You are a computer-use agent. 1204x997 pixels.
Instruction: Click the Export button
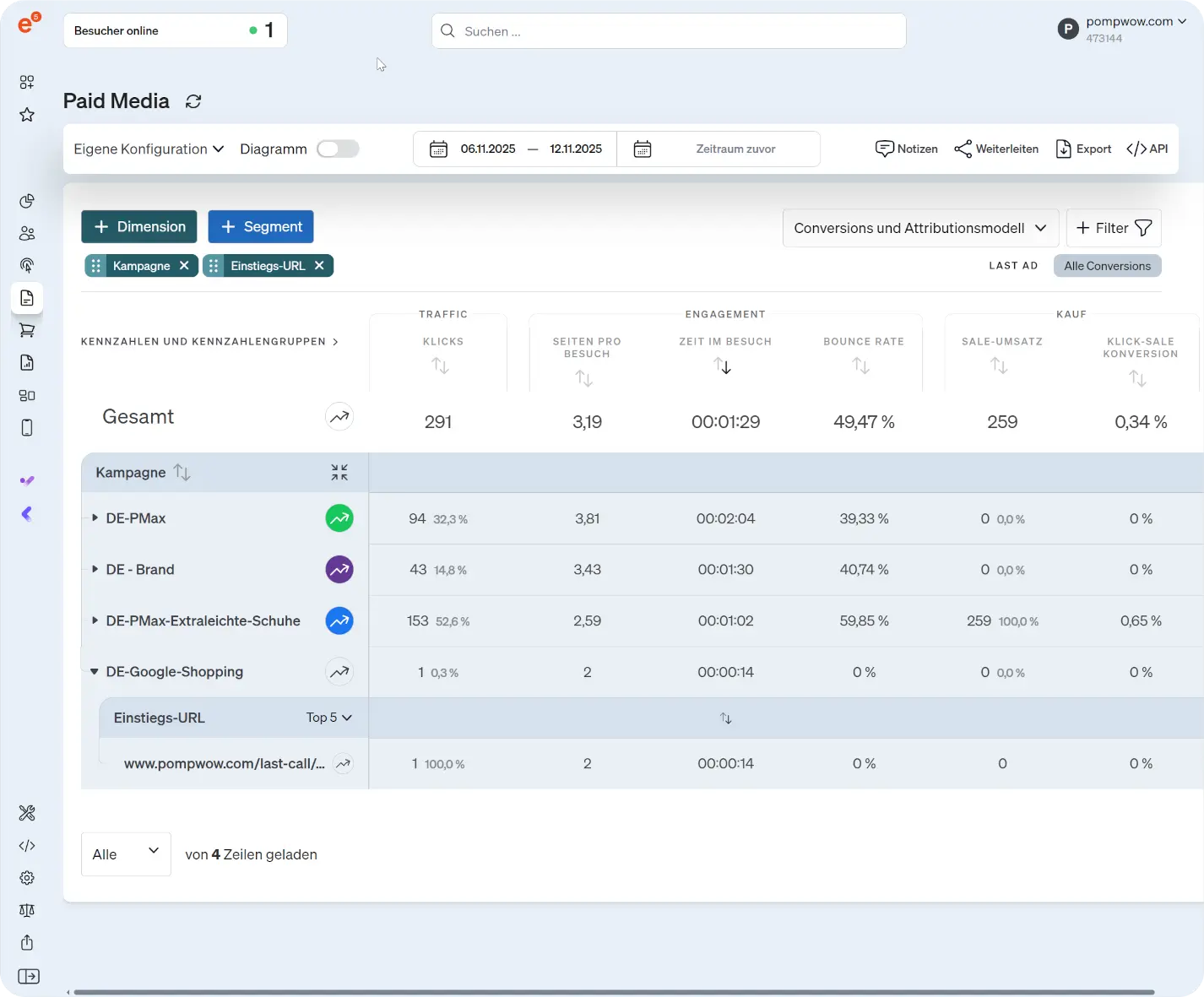(1083, 149)
